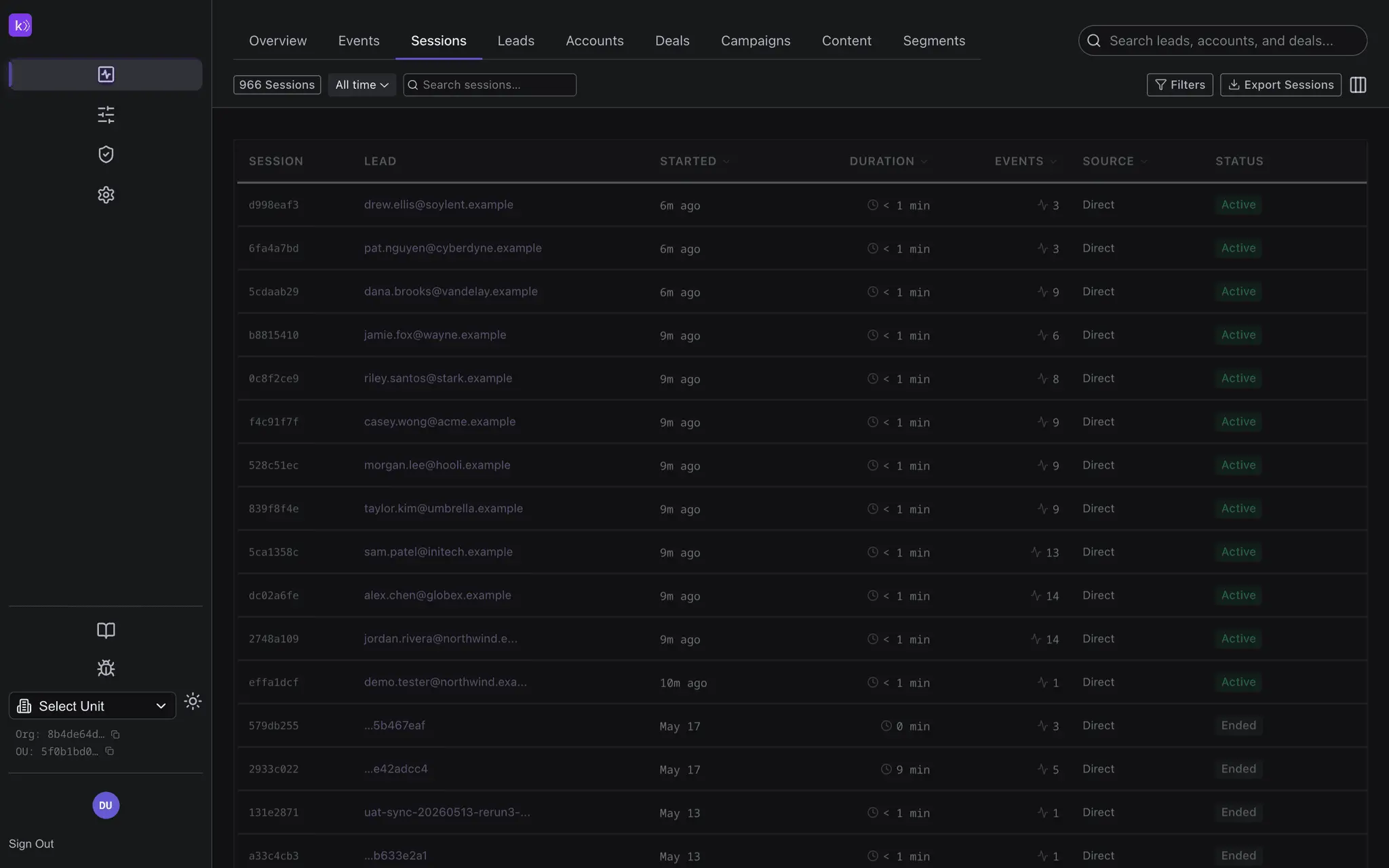This screenshot has height=868, width=1389.
Task: Sort by the Events column
Action: [x=1025, y=161]
